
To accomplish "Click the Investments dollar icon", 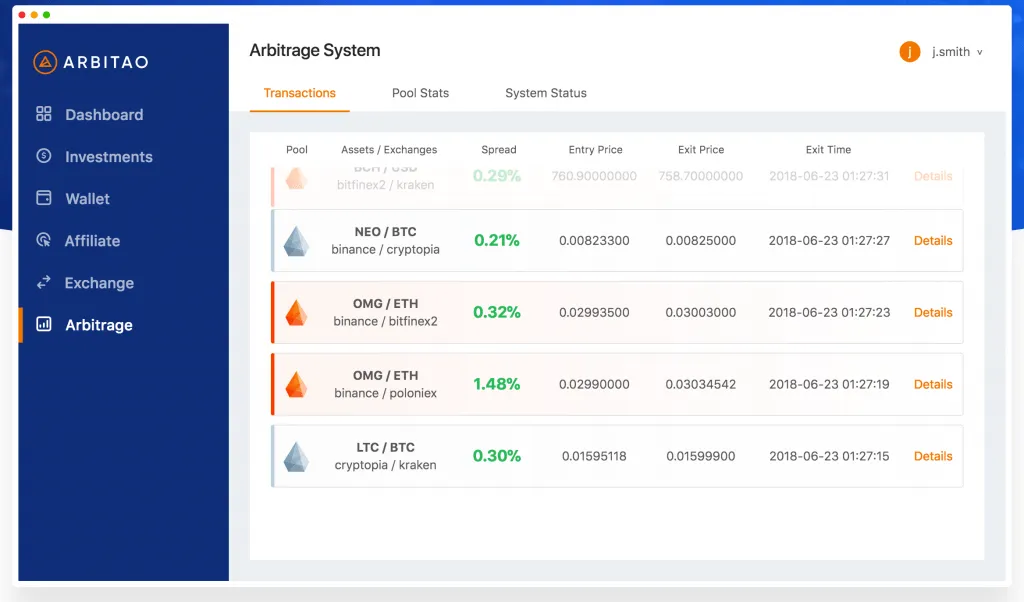I will [x=43, y=156].
